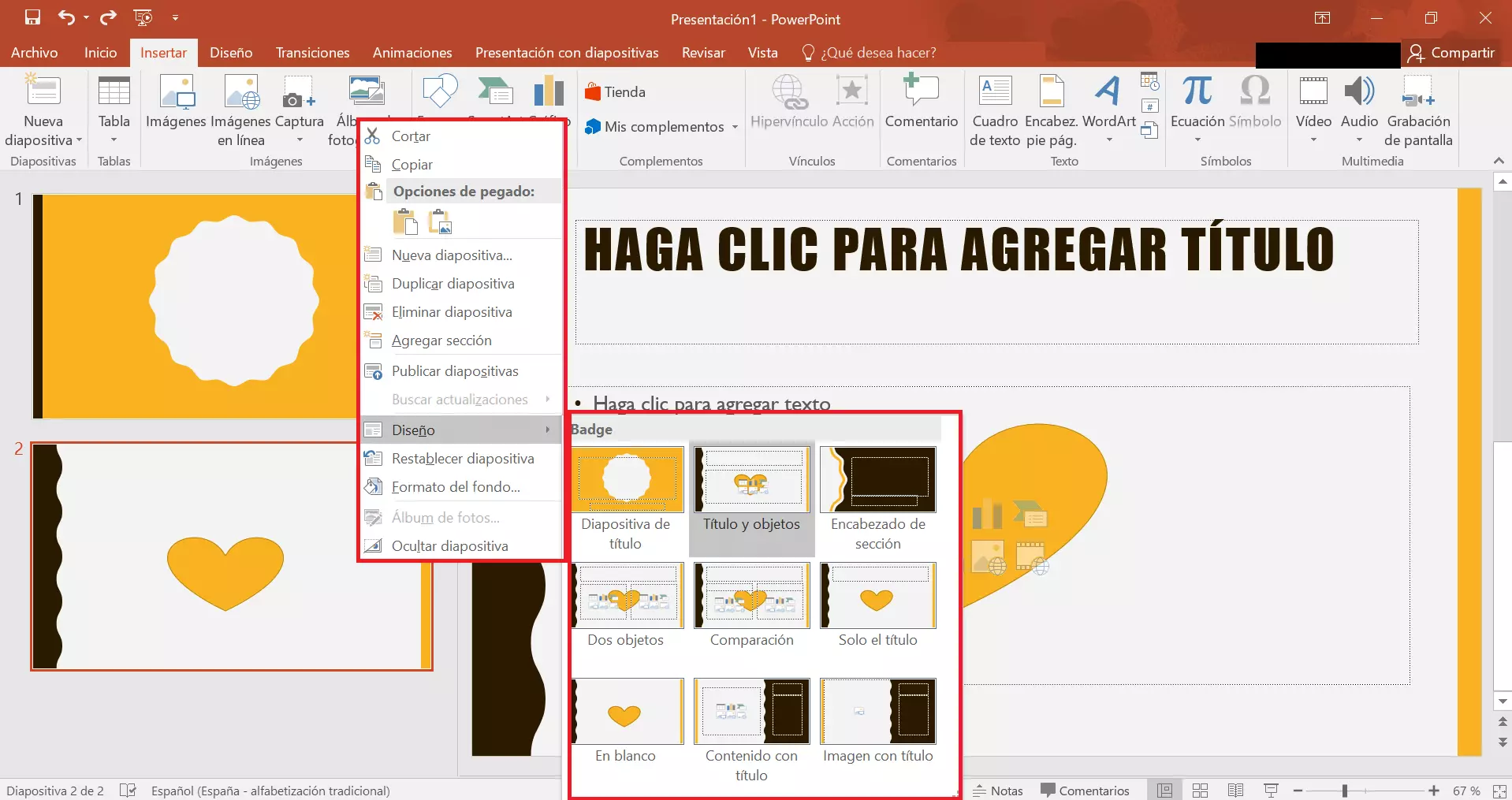Screen dimensions: 1512x800
Task: Insert a Tabla from the ribbon
Action: coord(114,110)
